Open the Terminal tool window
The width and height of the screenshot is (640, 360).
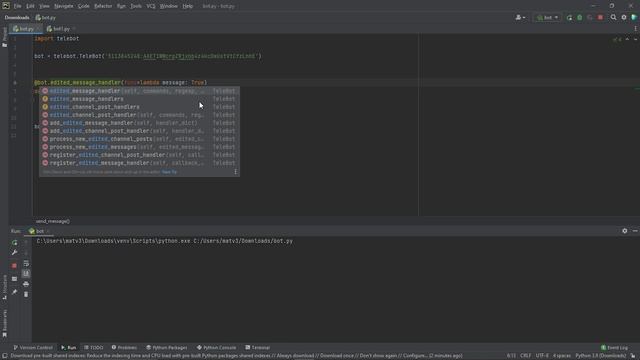click(x=258, y=348)
